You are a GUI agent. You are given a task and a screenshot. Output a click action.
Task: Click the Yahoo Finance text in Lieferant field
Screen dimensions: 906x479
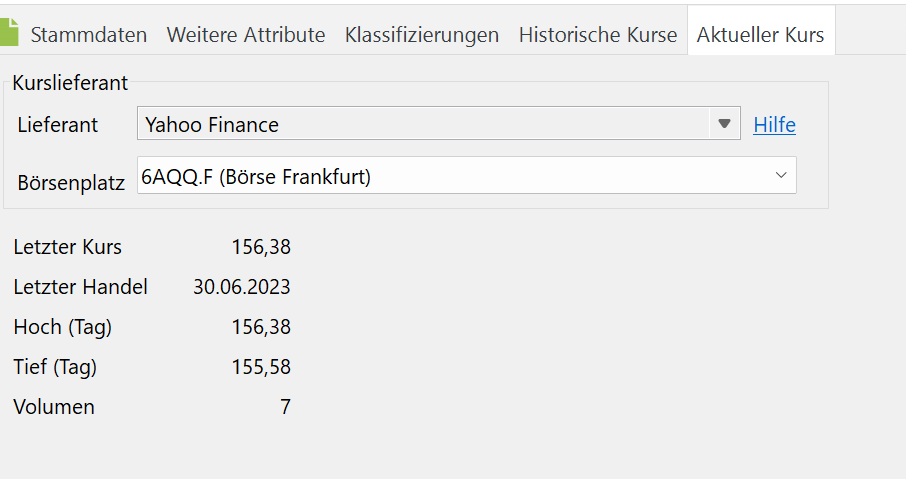[x=212, y=125]
